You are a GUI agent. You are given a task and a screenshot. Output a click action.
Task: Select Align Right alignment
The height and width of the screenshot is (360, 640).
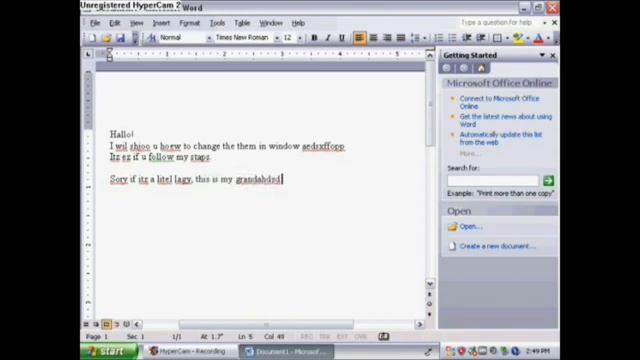(387, 38)
